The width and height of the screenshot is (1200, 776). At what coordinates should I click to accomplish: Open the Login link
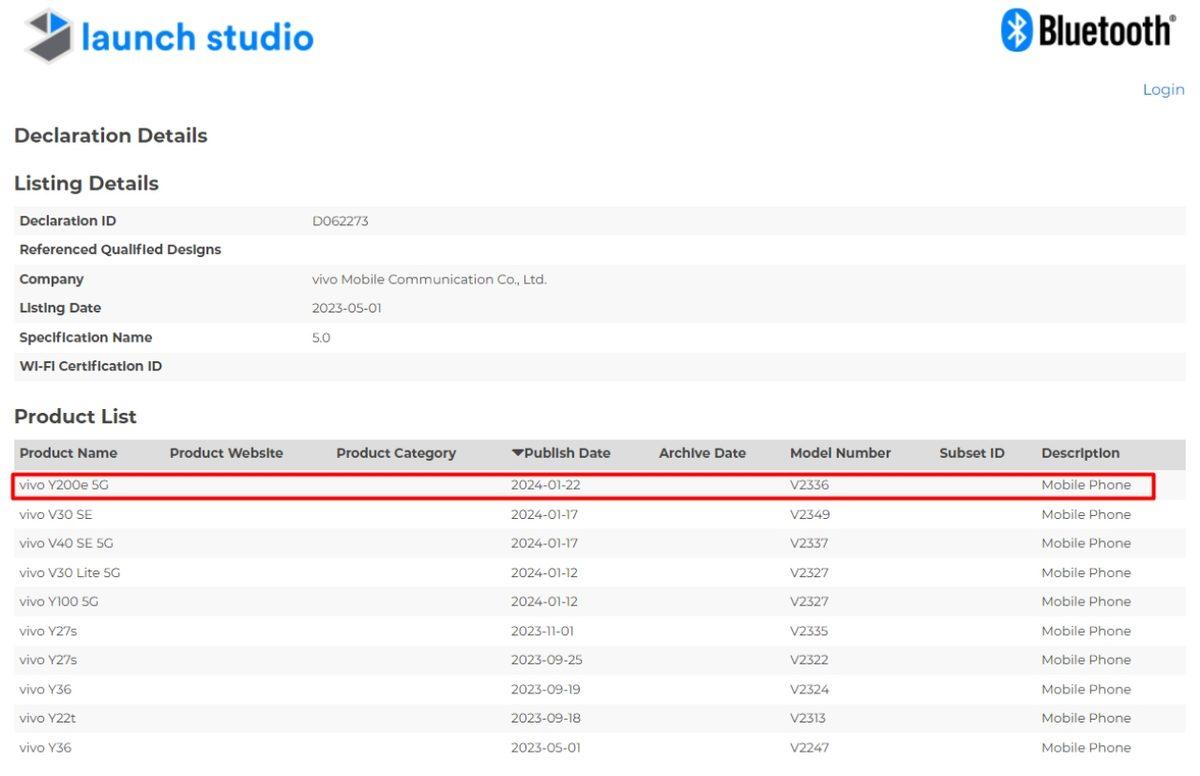pos(1163,90)
